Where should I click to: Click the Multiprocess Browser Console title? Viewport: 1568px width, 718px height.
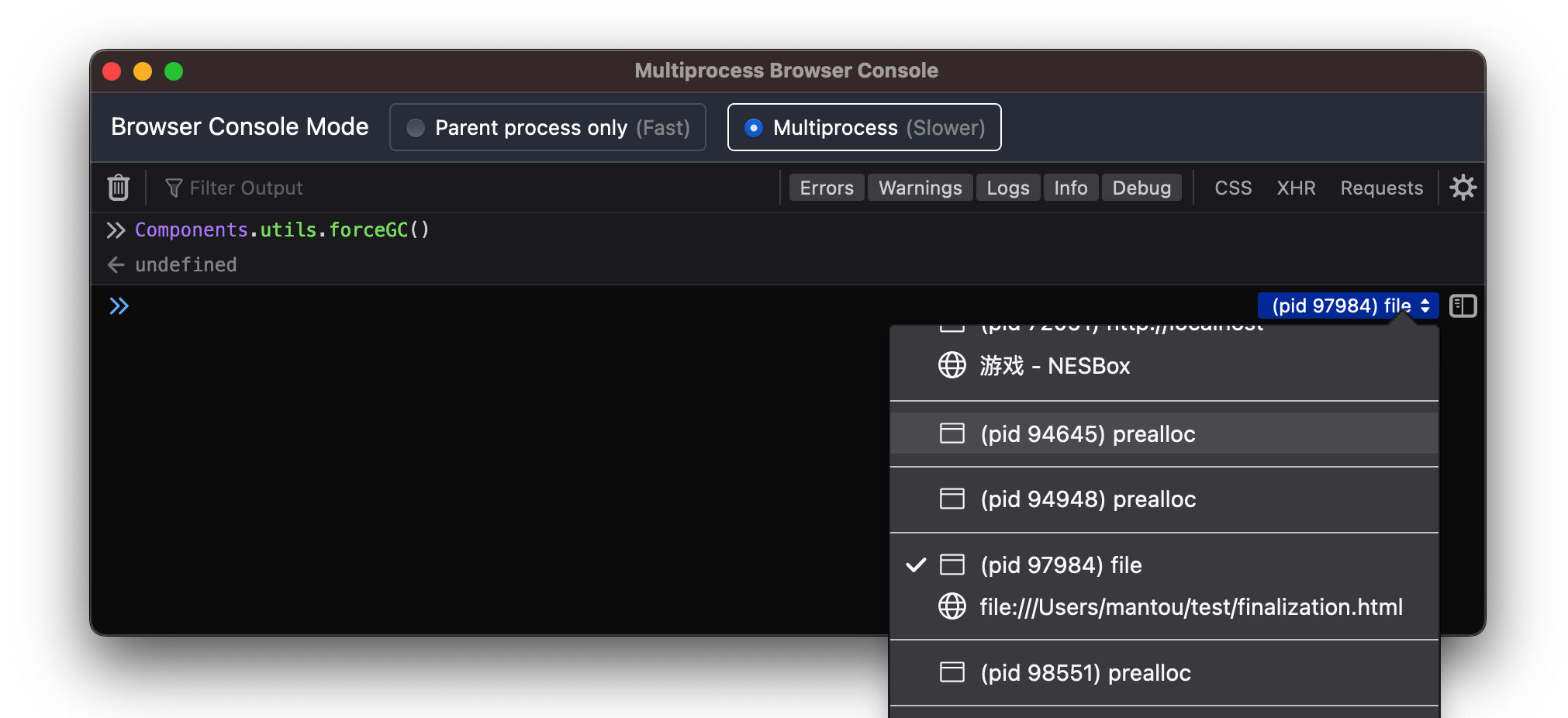[x=786, y=71]
